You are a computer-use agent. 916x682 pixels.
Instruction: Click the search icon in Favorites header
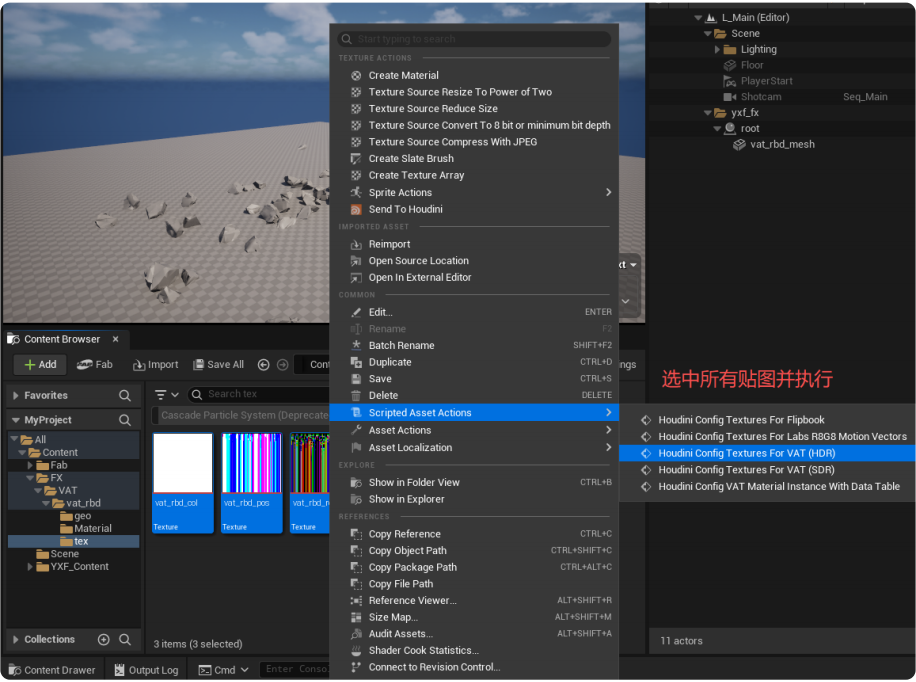125,396
